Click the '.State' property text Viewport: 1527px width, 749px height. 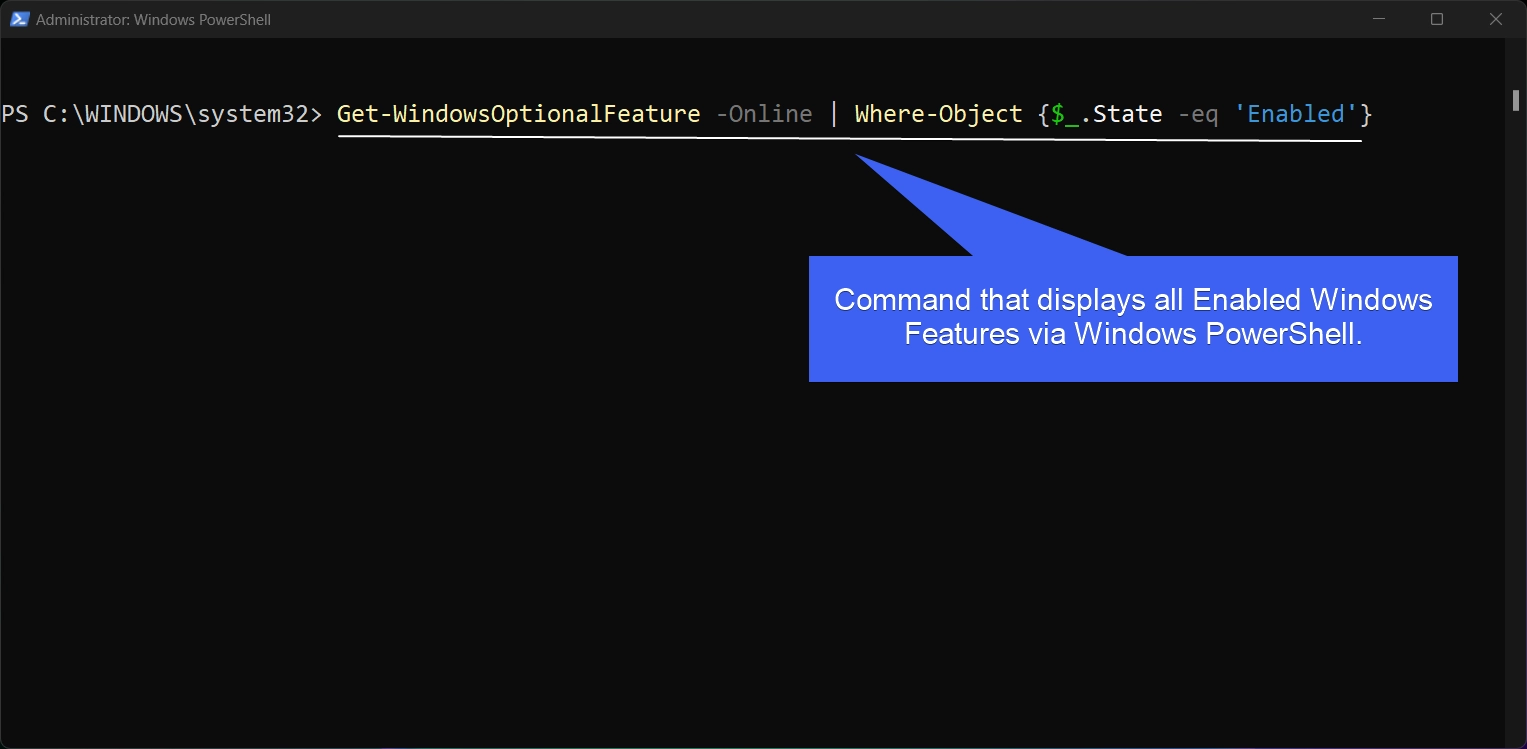tap(1121, 114)
